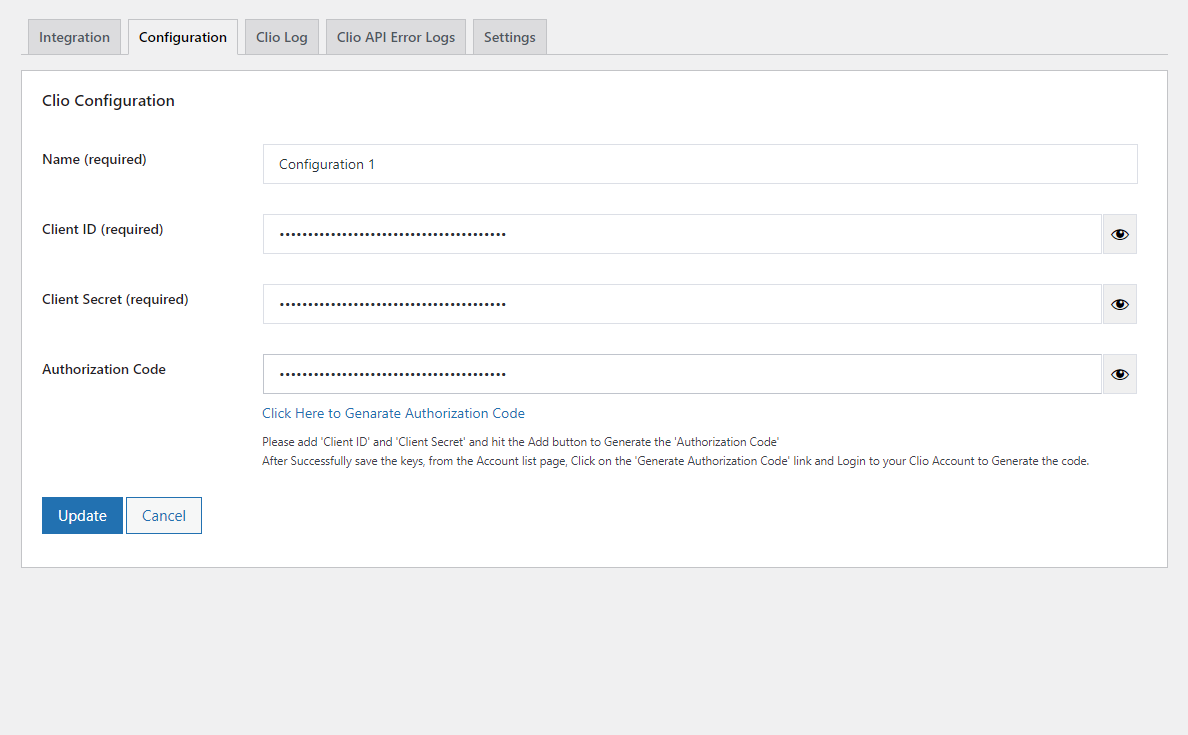
Task: Click the 'Clio Configuration' heading
Action: [108, 101]
